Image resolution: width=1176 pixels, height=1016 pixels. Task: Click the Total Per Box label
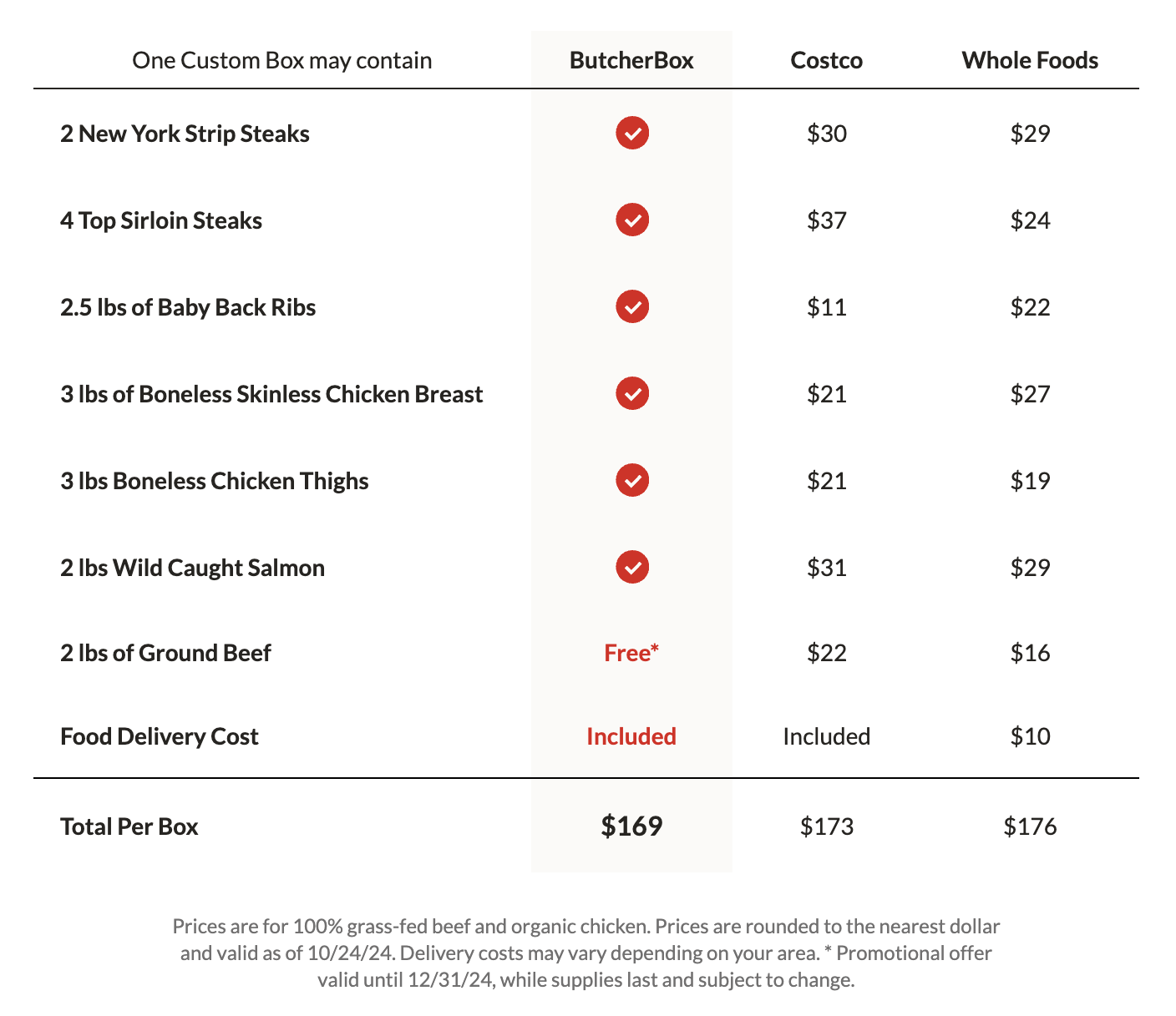click(129, 826)
